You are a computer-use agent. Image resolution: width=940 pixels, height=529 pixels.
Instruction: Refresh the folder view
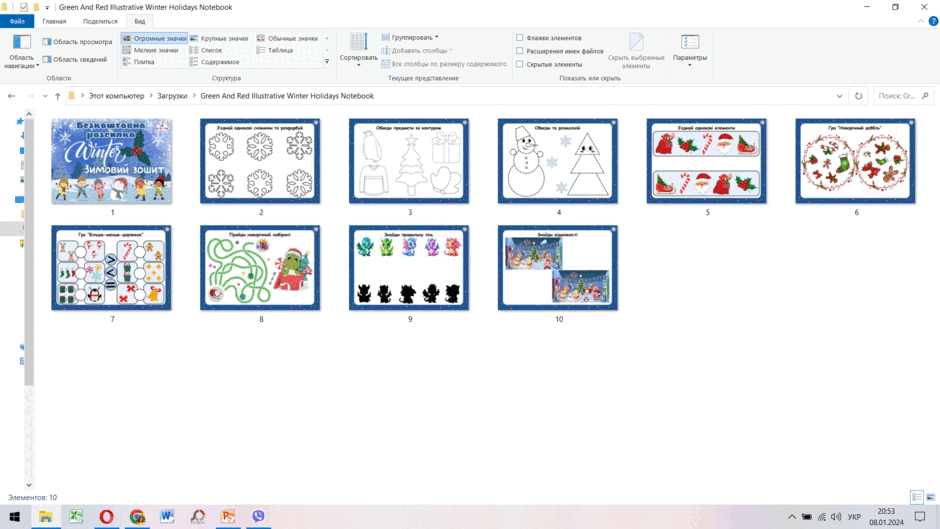pos(858,96)
